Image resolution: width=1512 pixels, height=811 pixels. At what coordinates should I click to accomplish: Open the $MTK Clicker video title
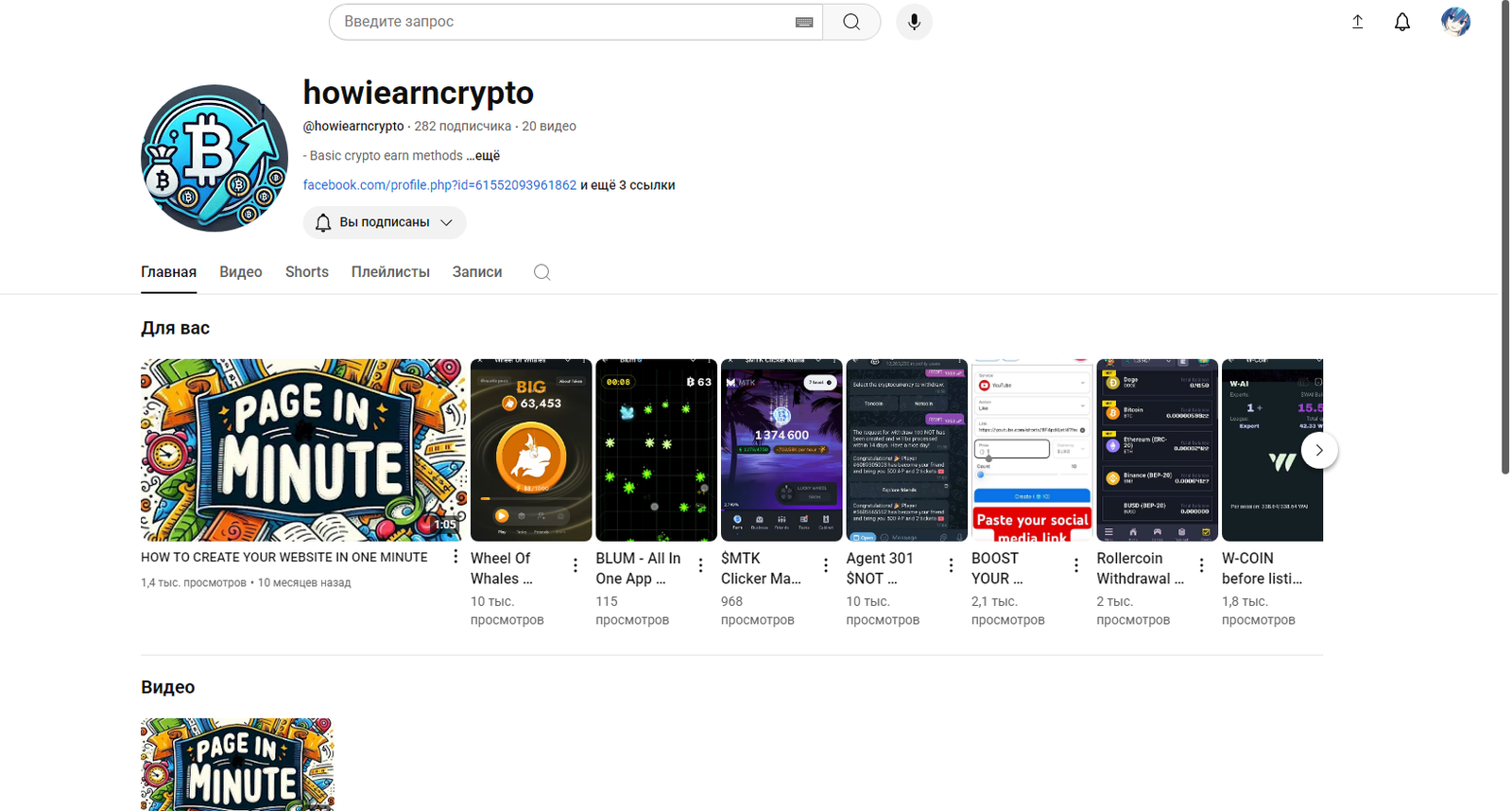[761, 568]
